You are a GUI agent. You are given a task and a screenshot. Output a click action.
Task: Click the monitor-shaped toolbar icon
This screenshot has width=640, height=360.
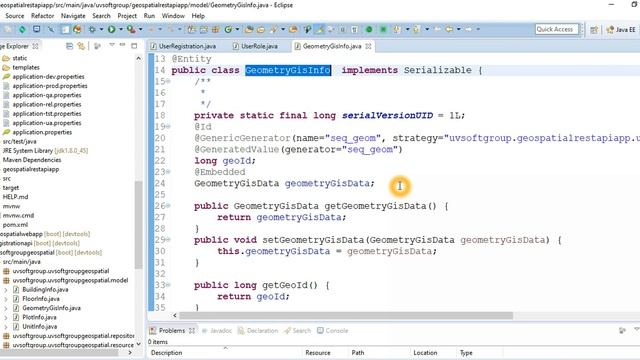click(36, 29)
